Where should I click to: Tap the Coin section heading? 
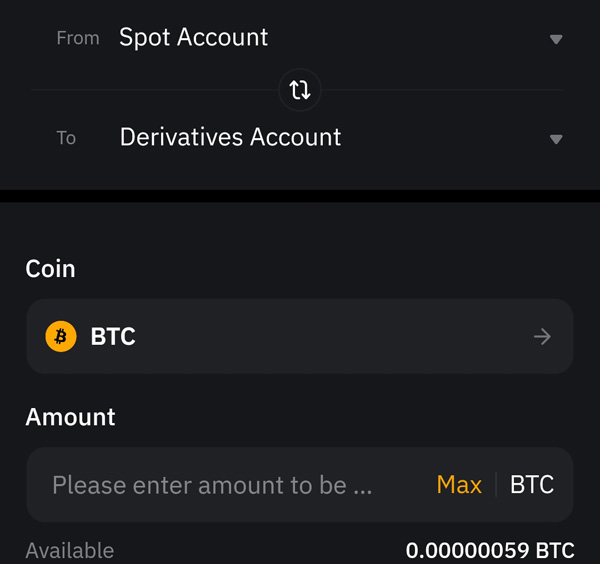click(51, 269)
